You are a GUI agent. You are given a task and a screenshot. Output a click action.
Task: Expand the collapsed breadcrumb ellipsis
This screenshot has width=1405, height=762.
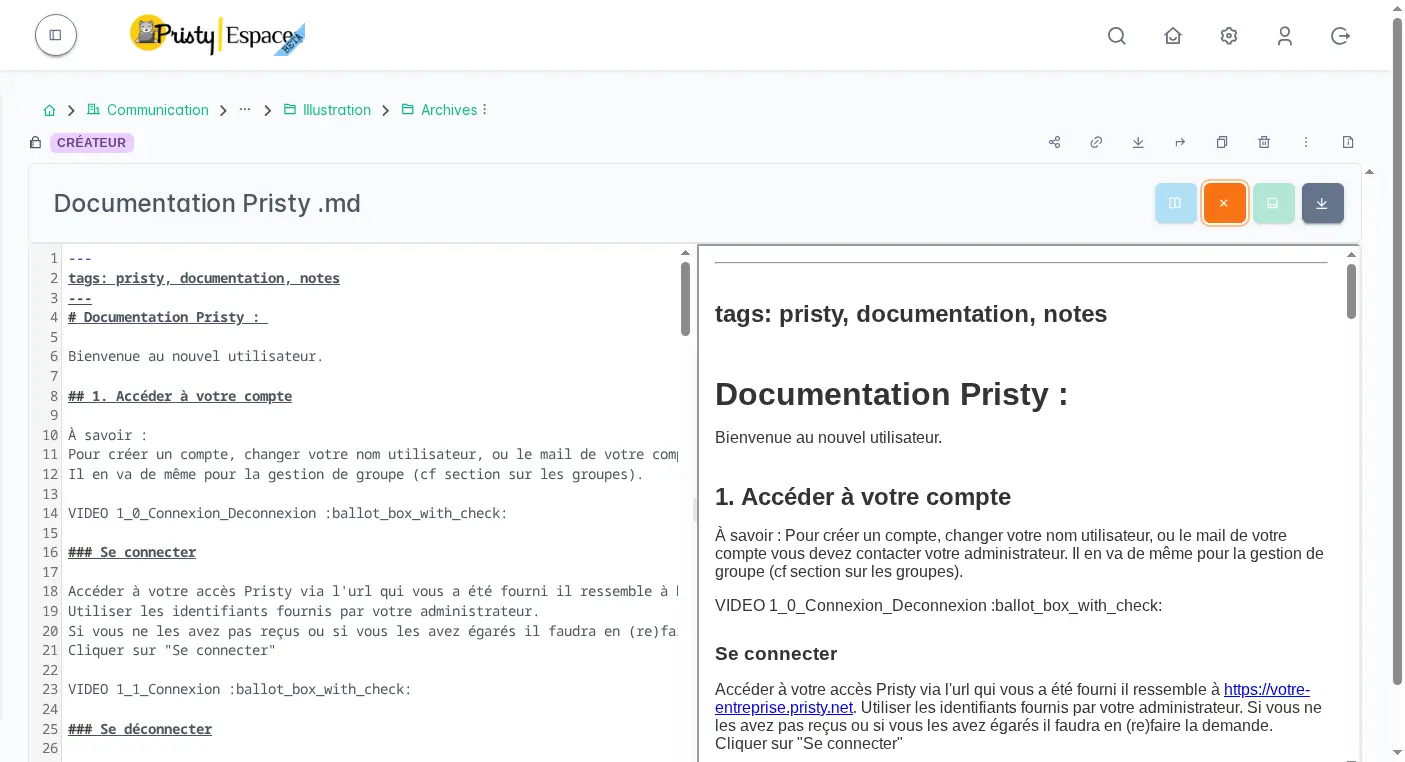pos(245,110)
